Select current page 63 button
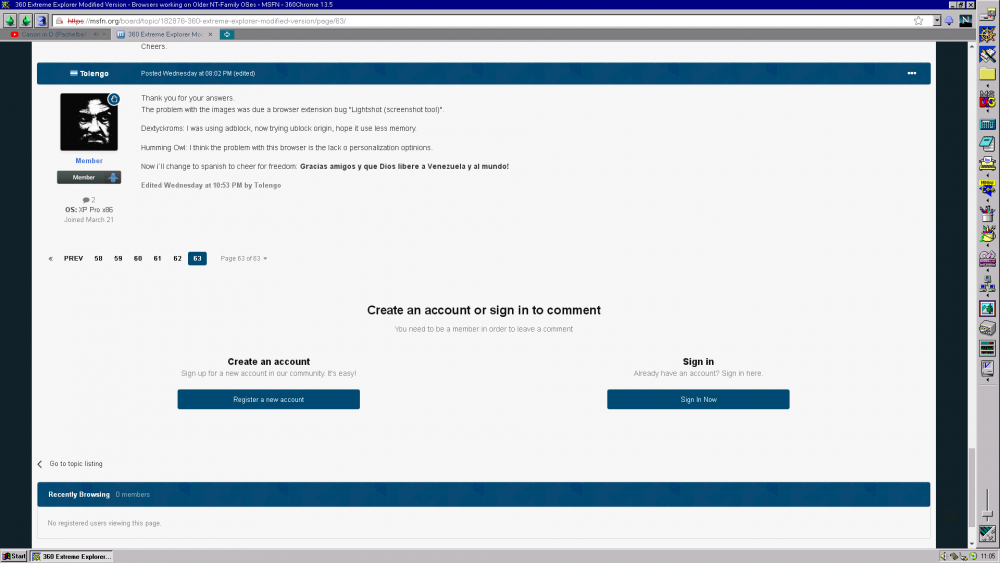 point(197,259)
